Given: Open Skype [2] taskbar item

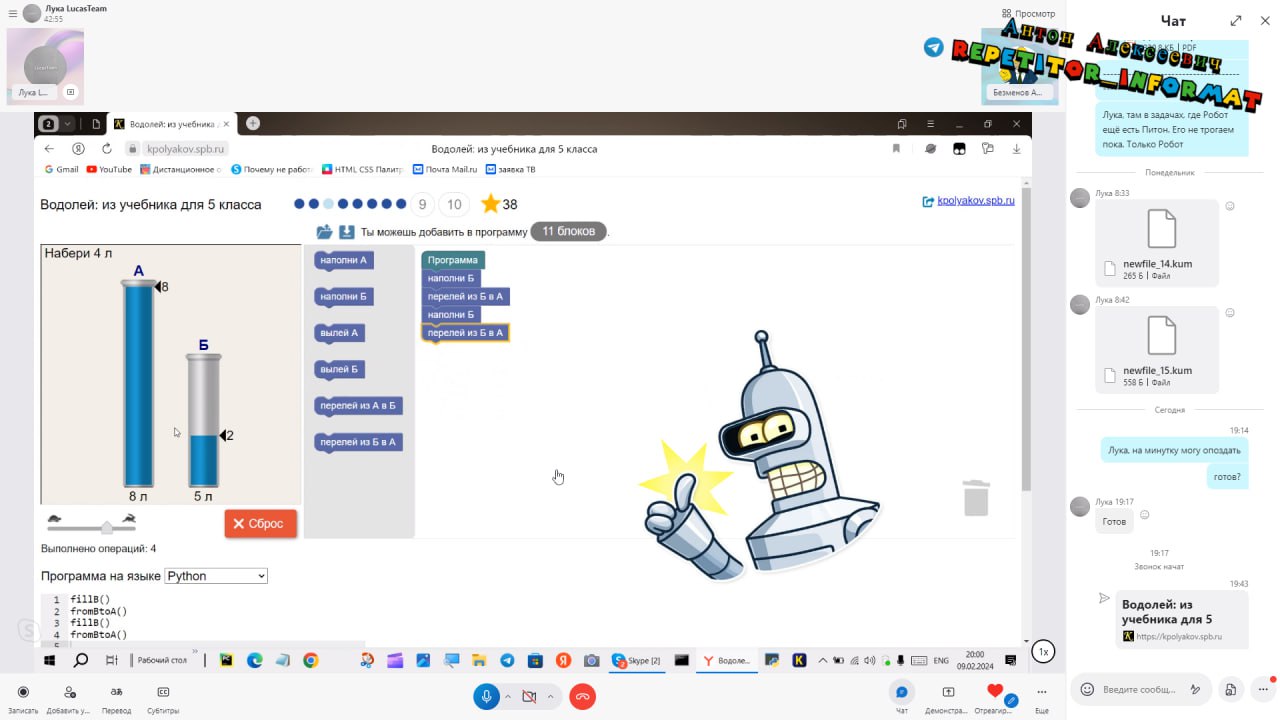Looking at the screenshot, I should coord(637,660).
